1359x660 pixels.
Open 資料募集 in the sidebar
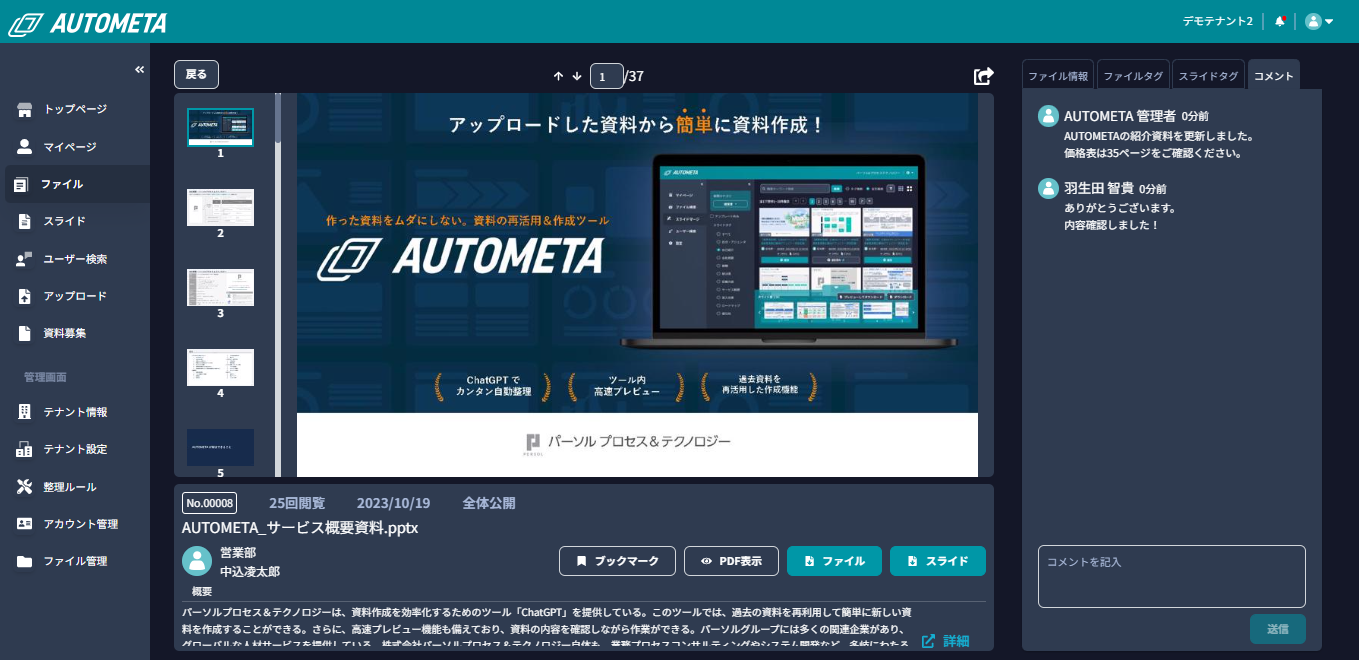(x=75, y=333)
